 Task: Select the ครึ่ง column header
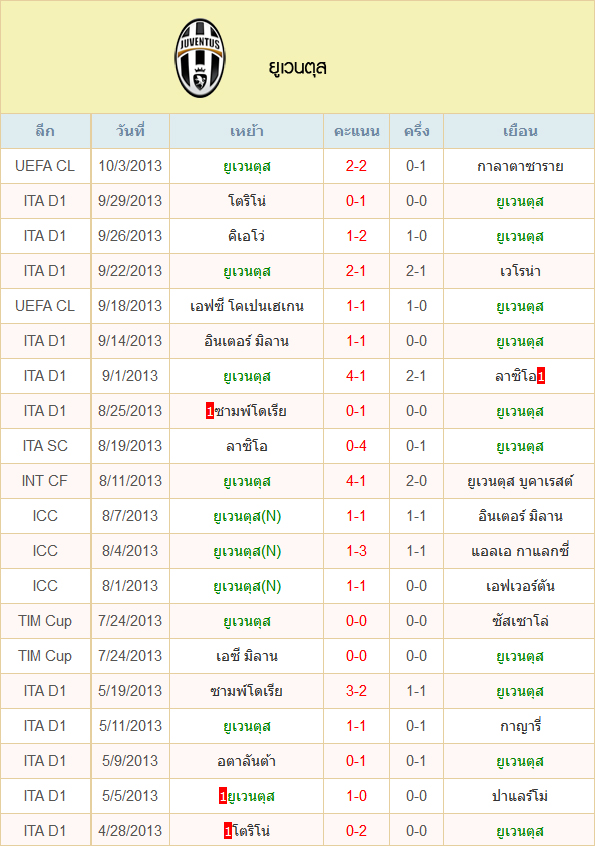[416, 131]
